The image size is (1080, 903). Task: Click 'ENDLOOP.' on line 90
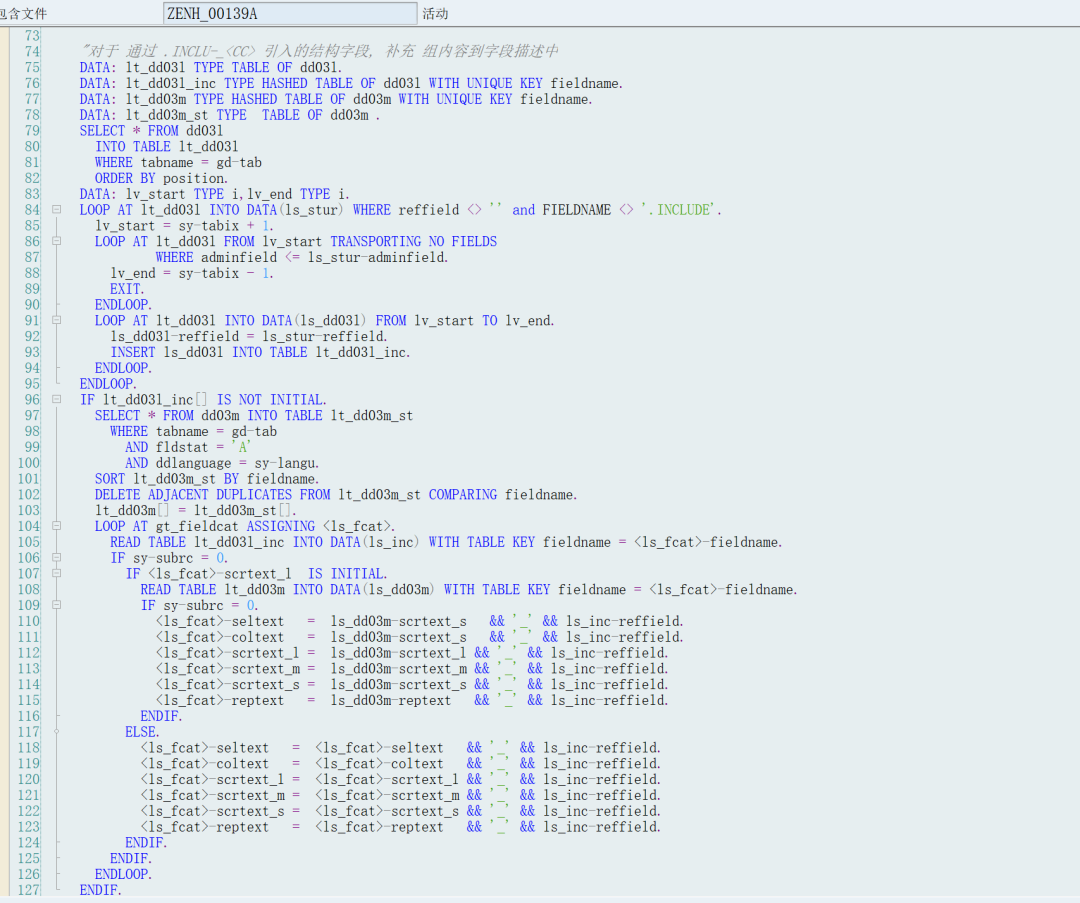(x=123, y=305)
